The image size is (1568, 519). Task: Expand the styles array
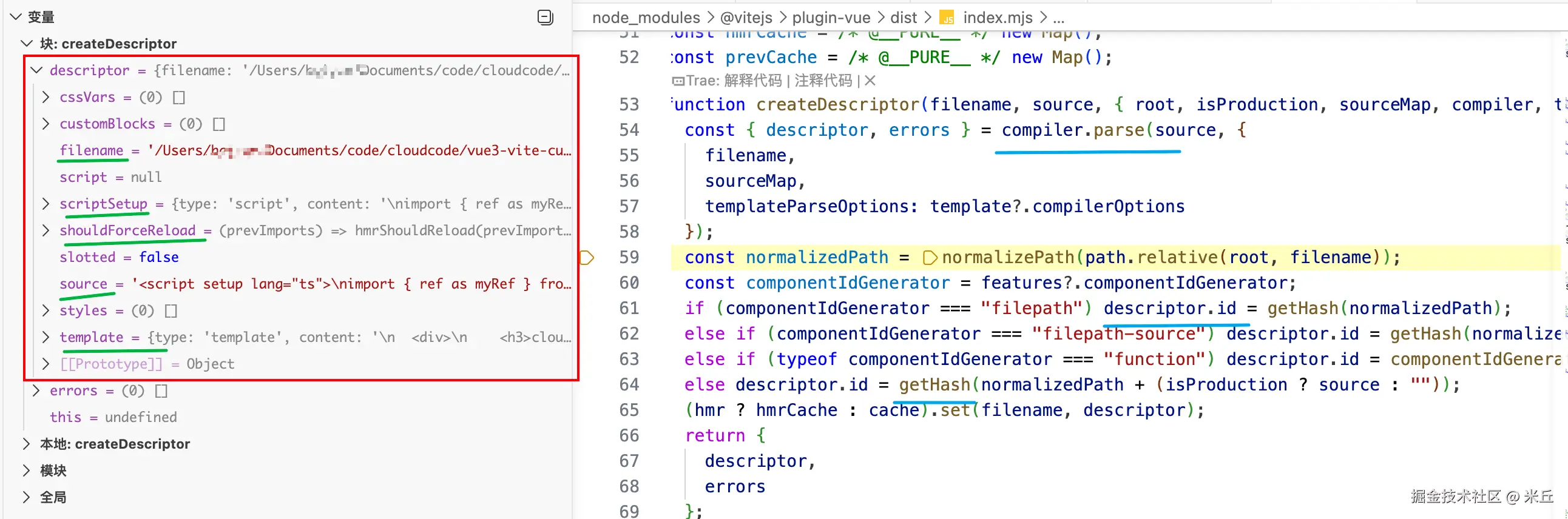(46, 310)
